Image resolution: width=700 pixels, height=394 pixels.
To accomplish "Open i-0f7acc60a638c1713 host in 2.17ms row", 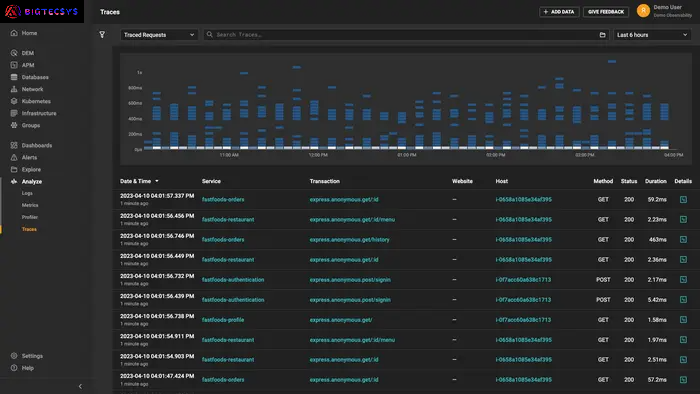I will pyautogui.click(x=523, y=280).
